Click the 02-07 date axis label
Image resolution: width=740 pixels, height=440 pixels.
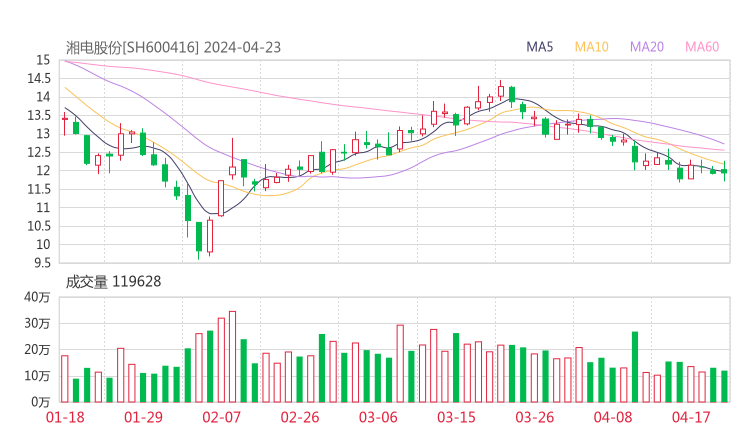pos(221,417)
